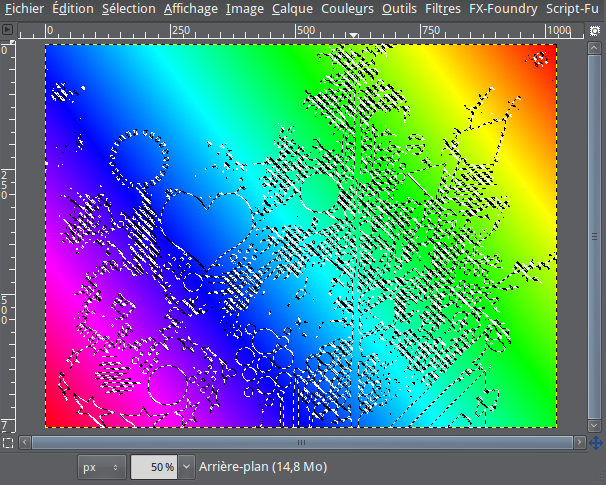Screen dimensions: 606x485
Task: Open the Affichage menu
Action: (190, 9)
